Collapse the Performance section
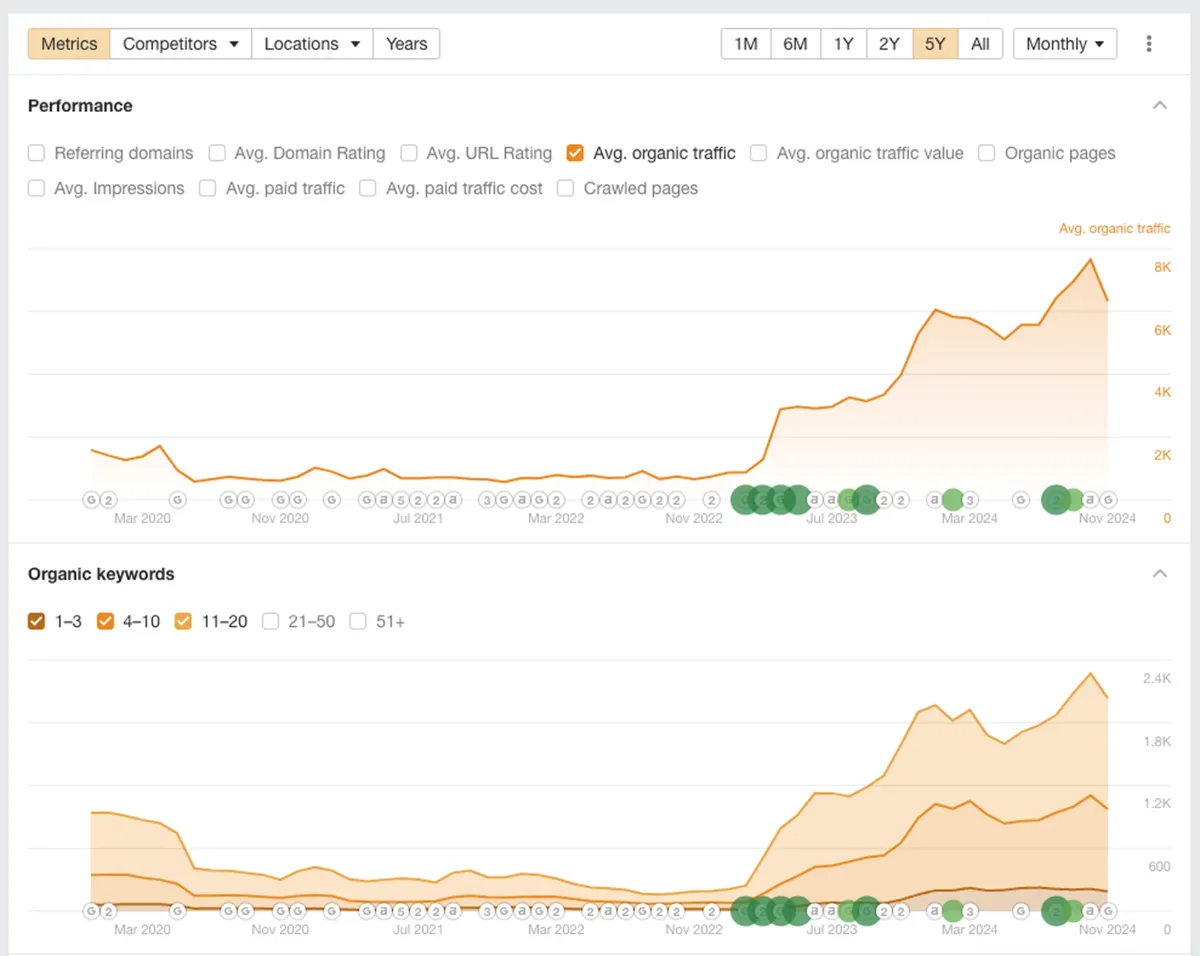The width and height of the screenshot is (1200, 956). click(1160, 105)
